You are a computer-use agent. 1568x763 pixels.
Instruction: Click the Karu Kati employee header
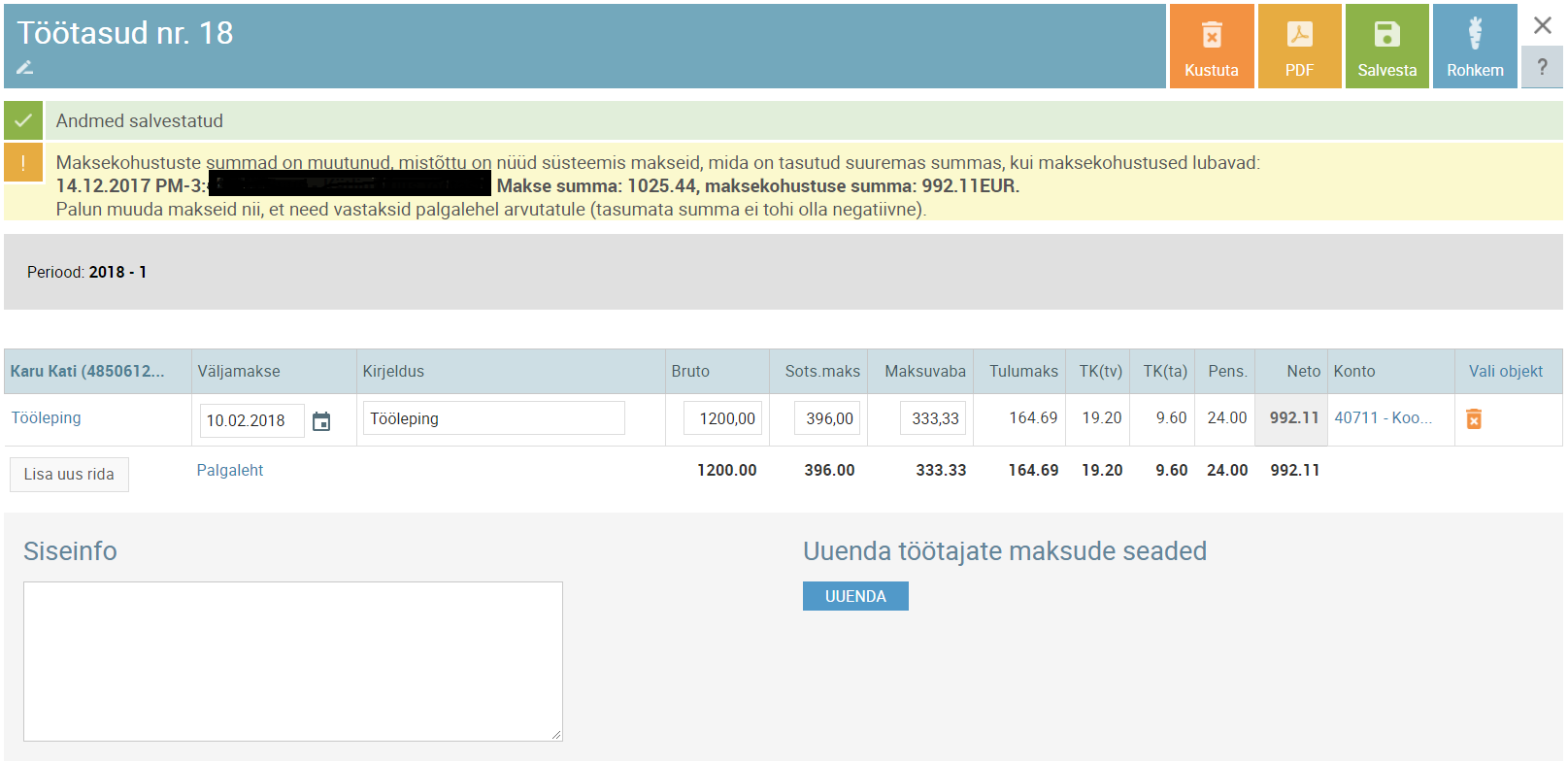87,371
